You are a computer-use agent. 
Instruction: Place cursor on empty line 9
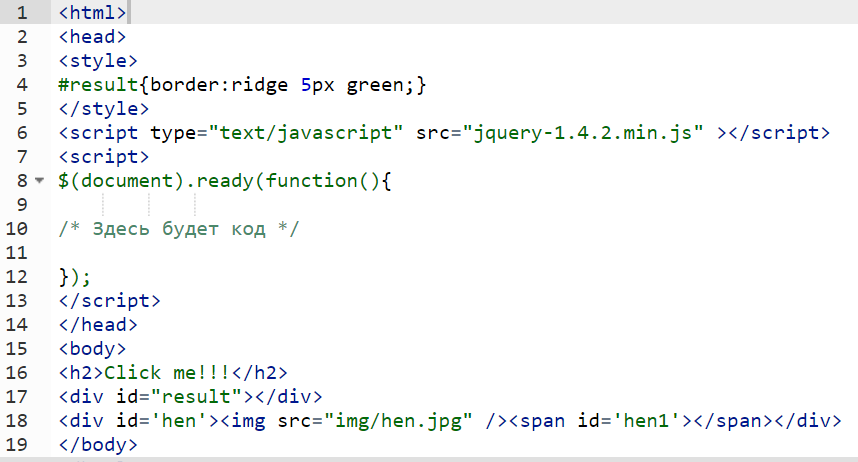point(300,205)
